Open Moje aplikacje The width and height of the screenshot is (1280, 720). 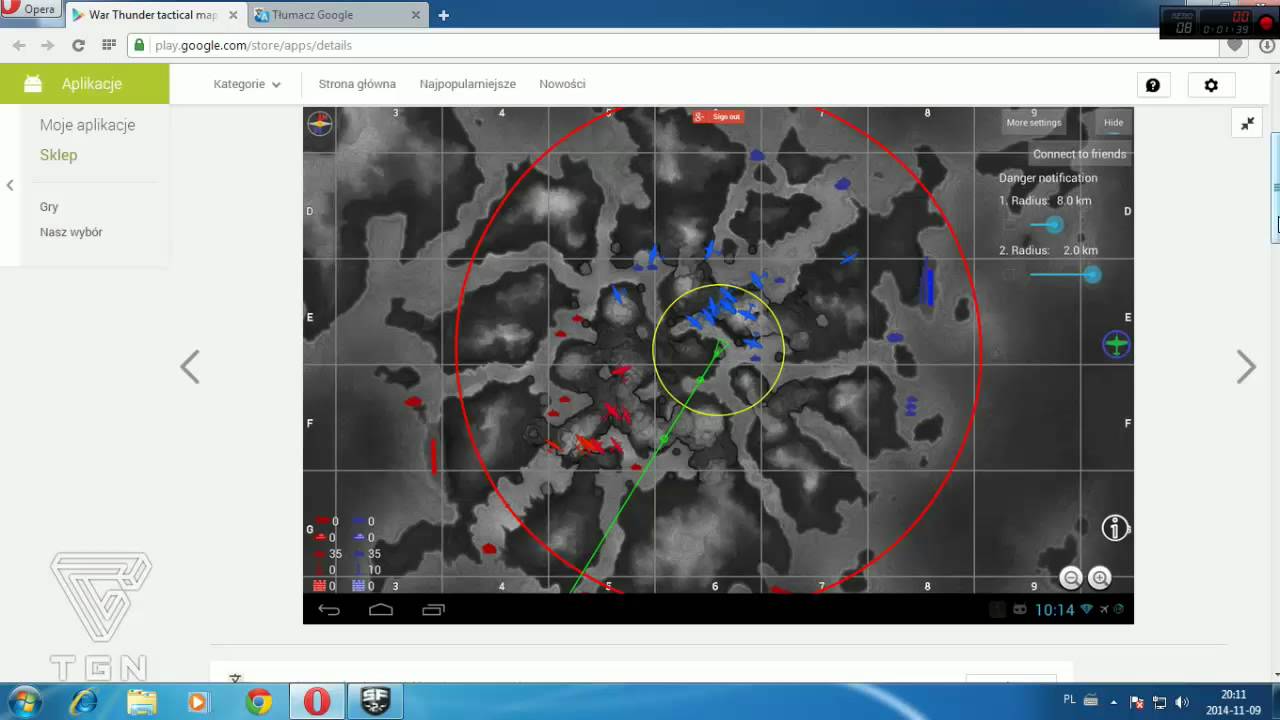coord(87,125)
